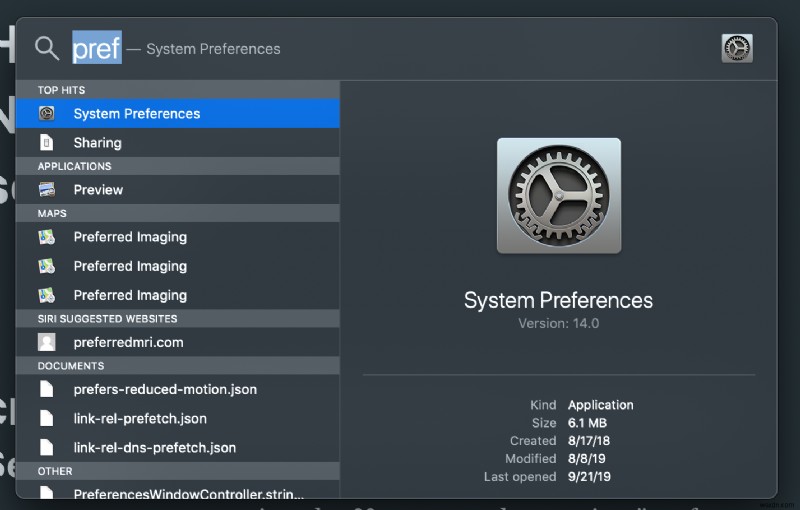The image size is (800, 510).
Task: Click the large System Preferences gear icon
Action: pyautogui.click(x=558, y=196)
